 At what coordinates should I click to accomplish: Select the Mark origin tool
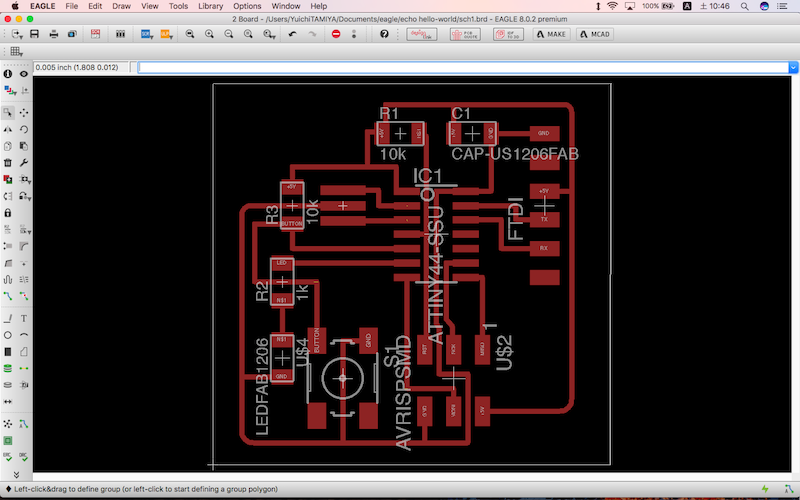pos(23,91)
